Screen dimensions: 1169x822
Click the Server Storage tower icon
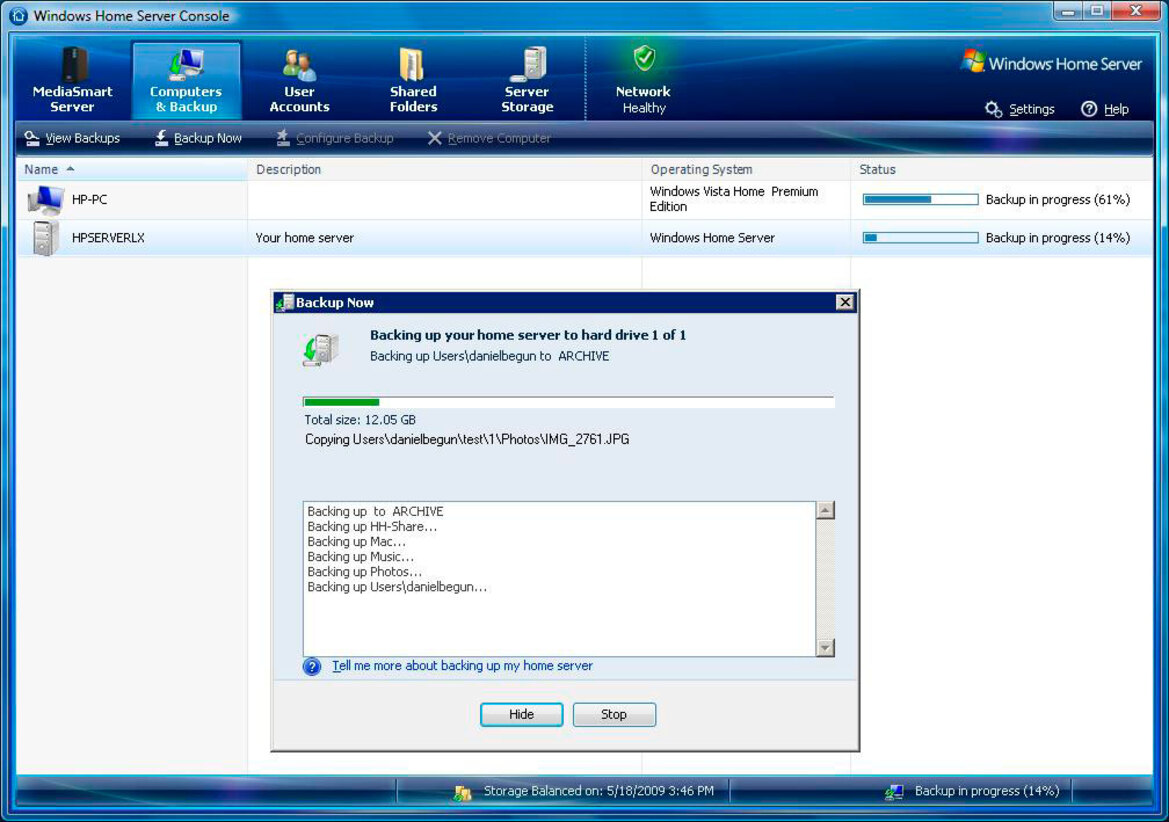tap(529, 64)
